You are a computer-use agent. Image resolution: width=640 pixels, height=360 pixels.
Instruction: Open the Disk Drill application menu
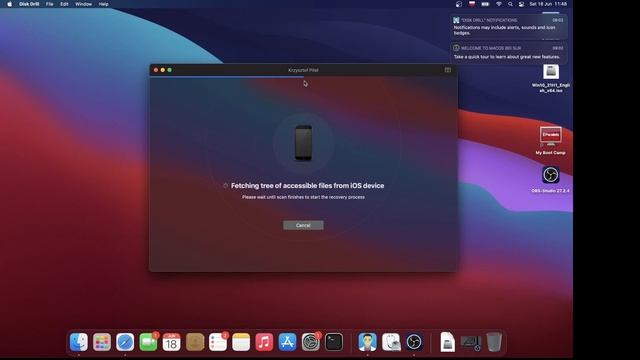[29, 4]
